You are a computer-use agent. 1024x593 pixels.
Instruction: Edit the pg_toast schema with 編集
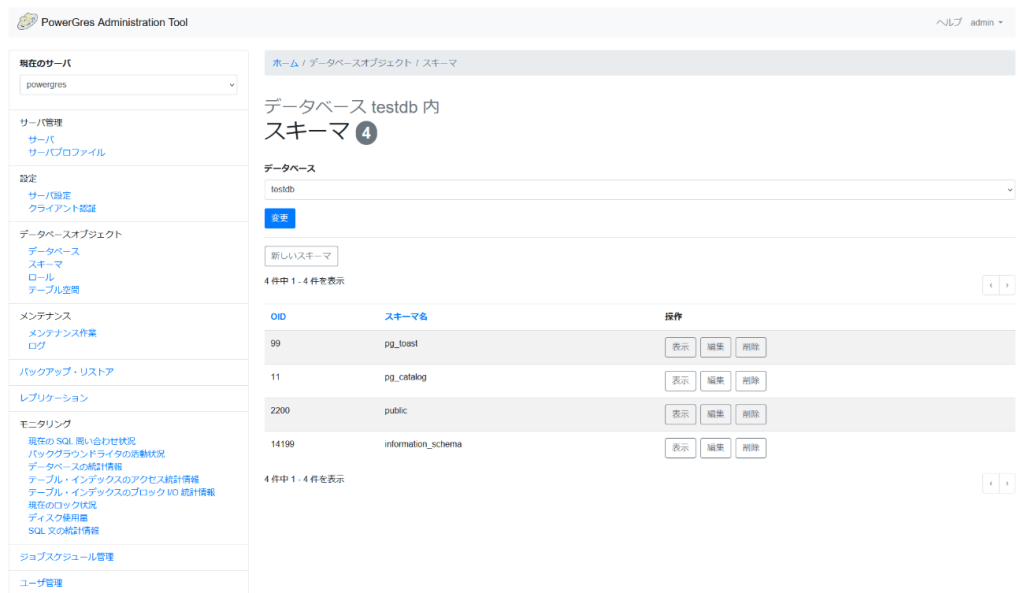click(x=715, y=347)
